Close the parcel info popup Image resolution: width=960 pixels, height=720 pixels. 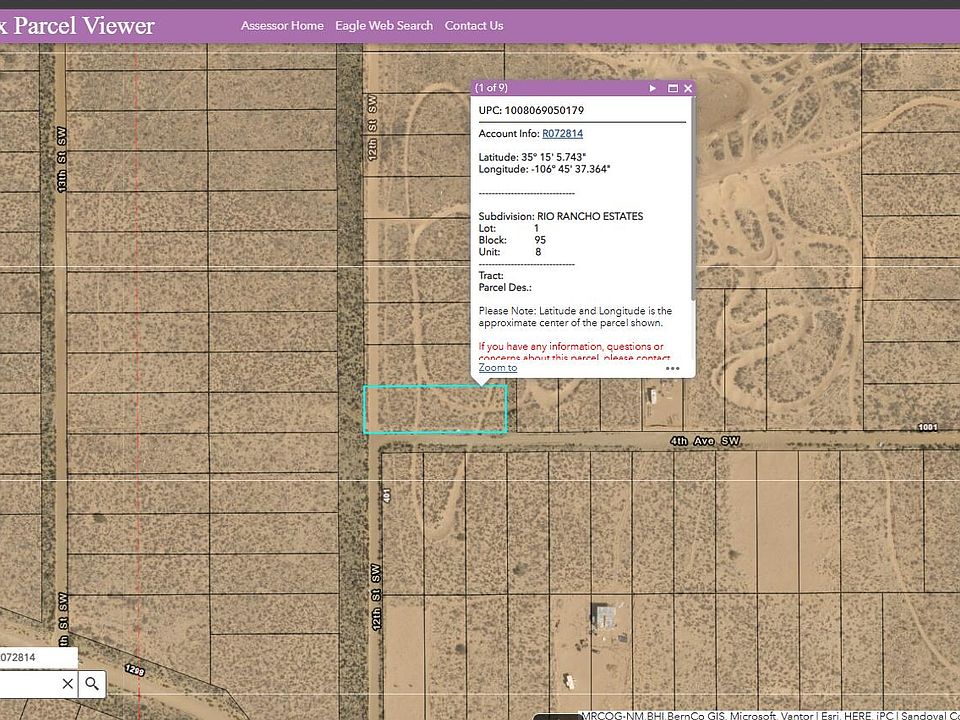pos(688,88)
